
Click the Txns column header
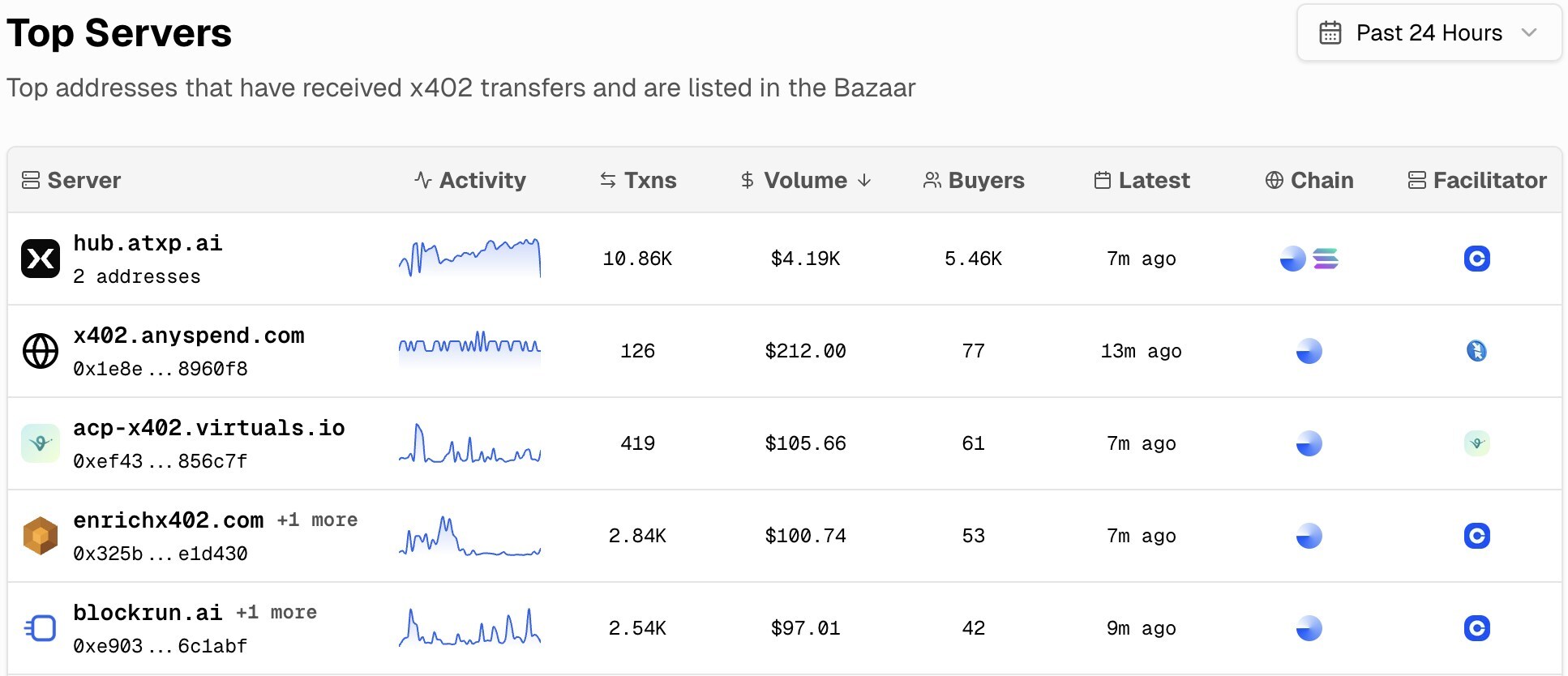point(638,180)
